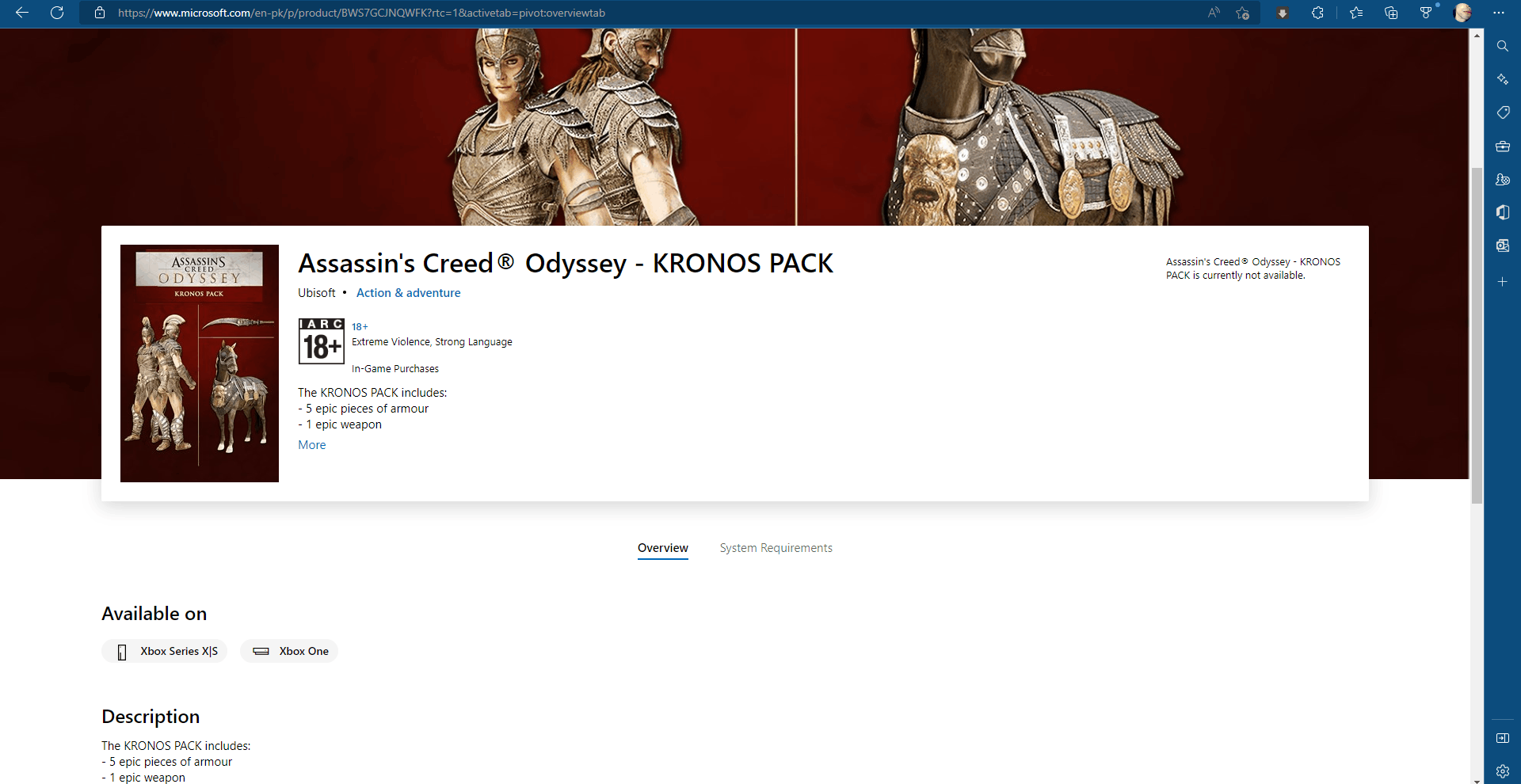Click the In-Game Purchases text
The image size is (1521, 784).
(x=395, y=369)
